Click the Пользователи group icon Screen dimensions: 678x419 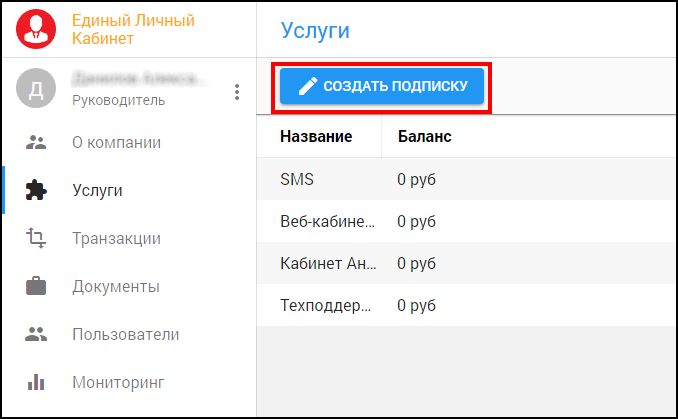pos(36,334)
